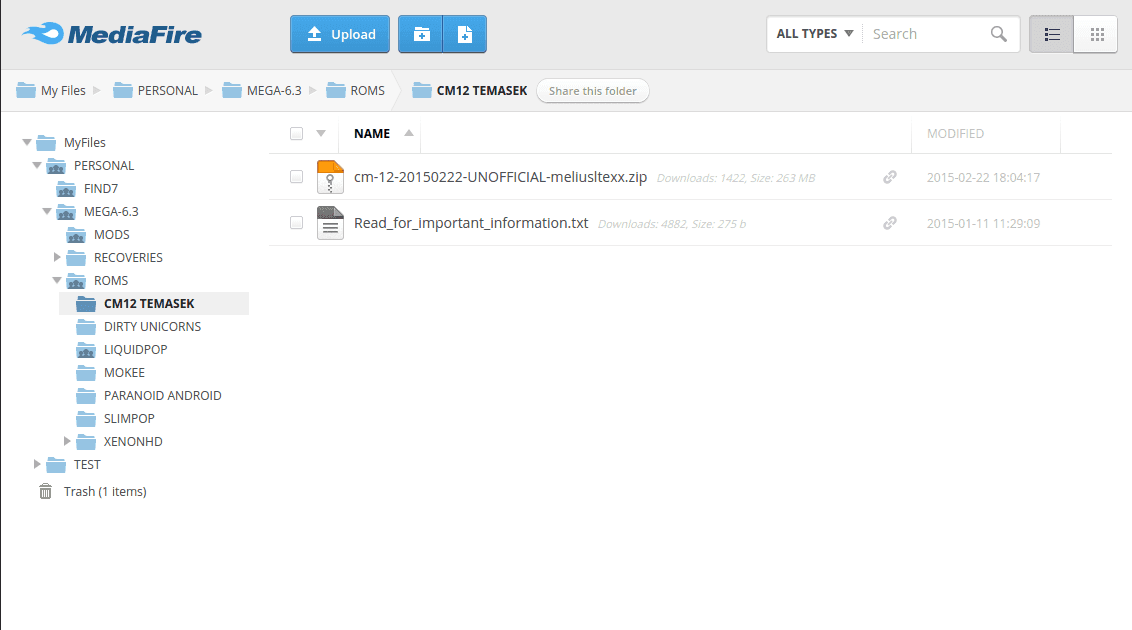Click the PARANOID ANDROID folder icon
1132x630 pixels.
point(86,396)
